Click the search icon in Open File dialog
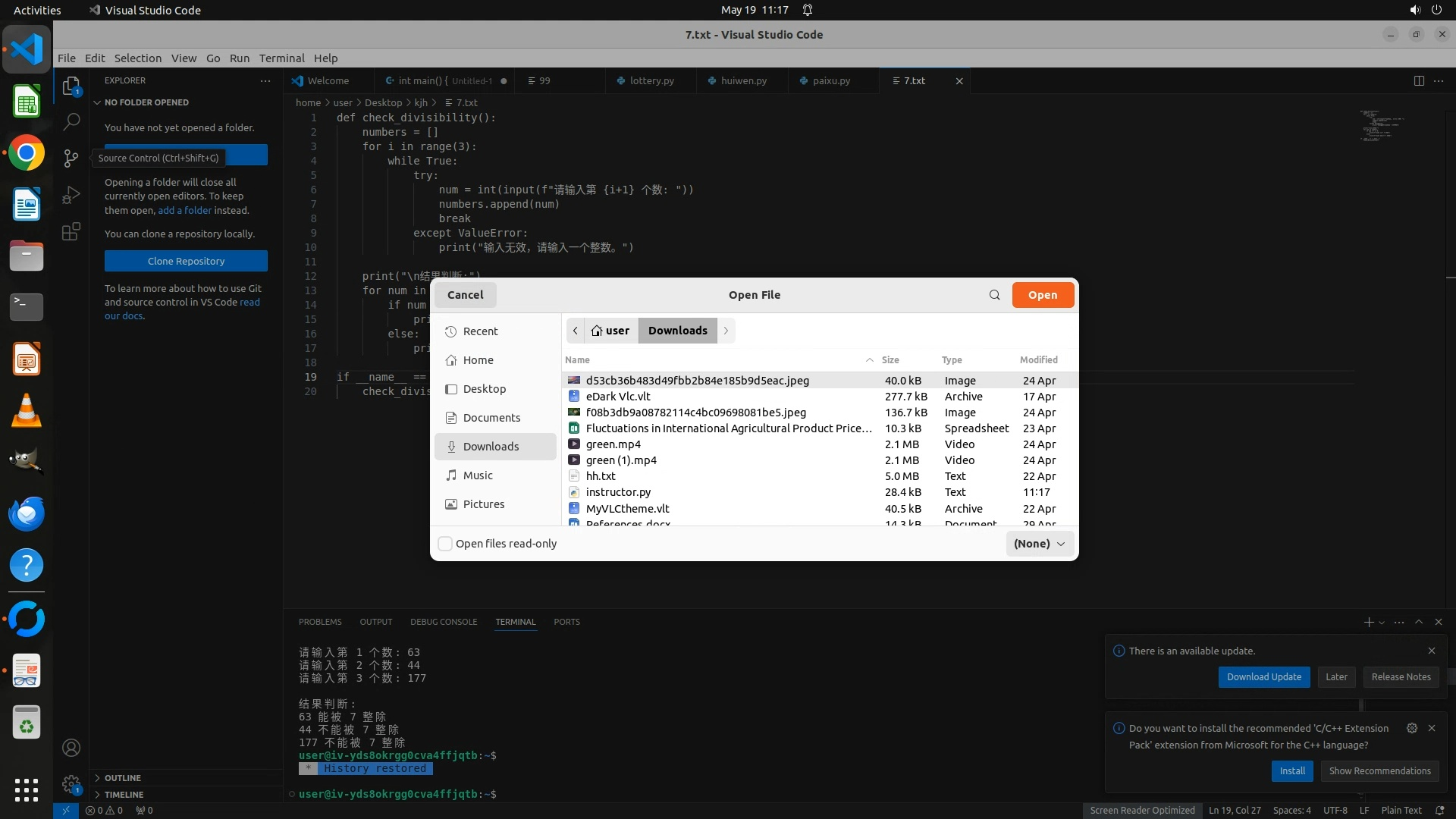The height and width of the screenshot is (819, 1456). pos(994,295)
